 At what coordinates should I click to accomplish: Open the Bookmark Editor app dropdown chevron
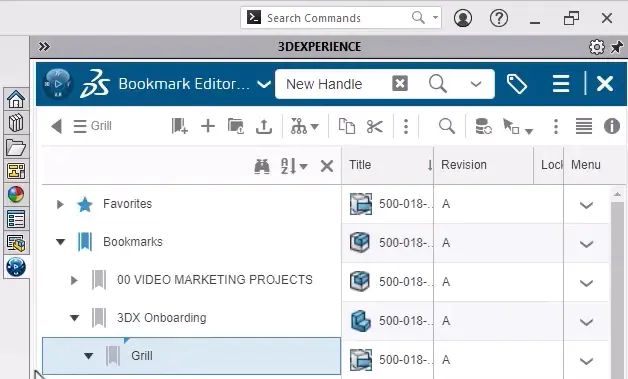(x=264, y=84)
